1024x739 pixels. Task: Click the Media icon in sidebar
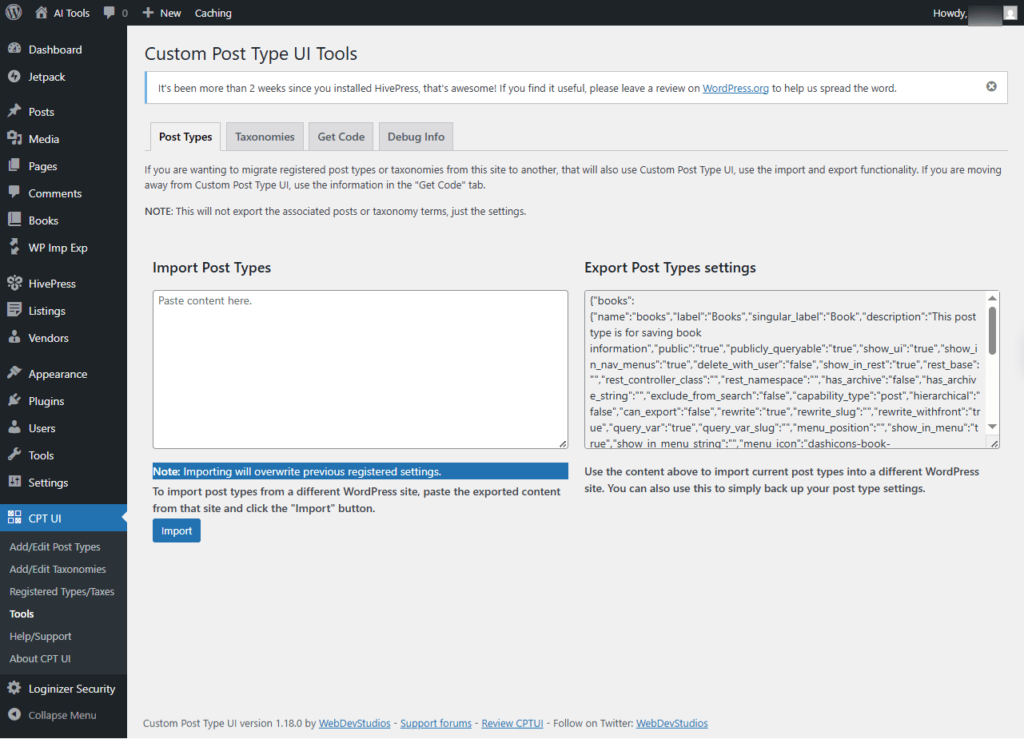pyautogui.click(x=14, y=139)
